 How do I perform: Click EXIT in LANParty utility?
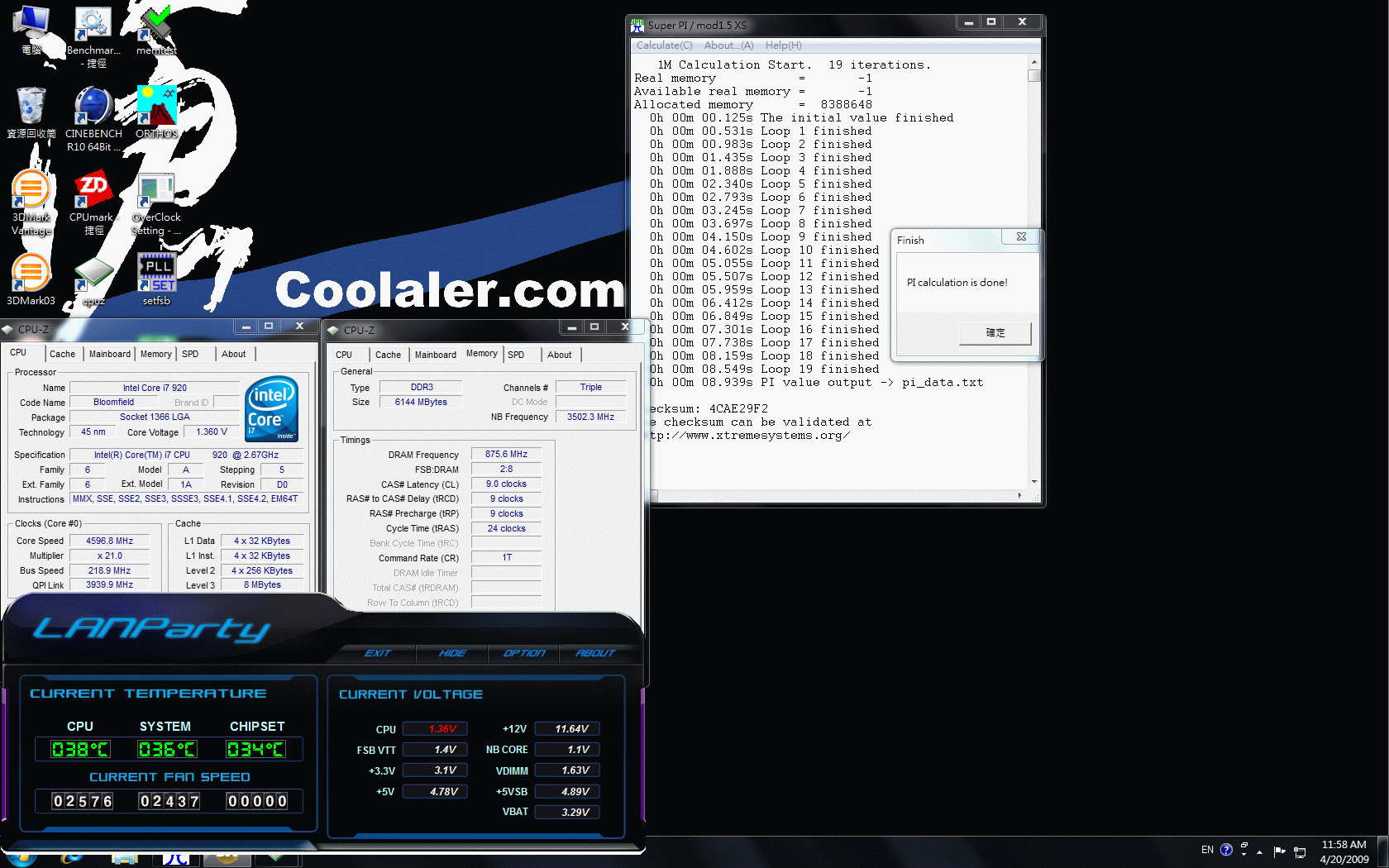(378, 653)
